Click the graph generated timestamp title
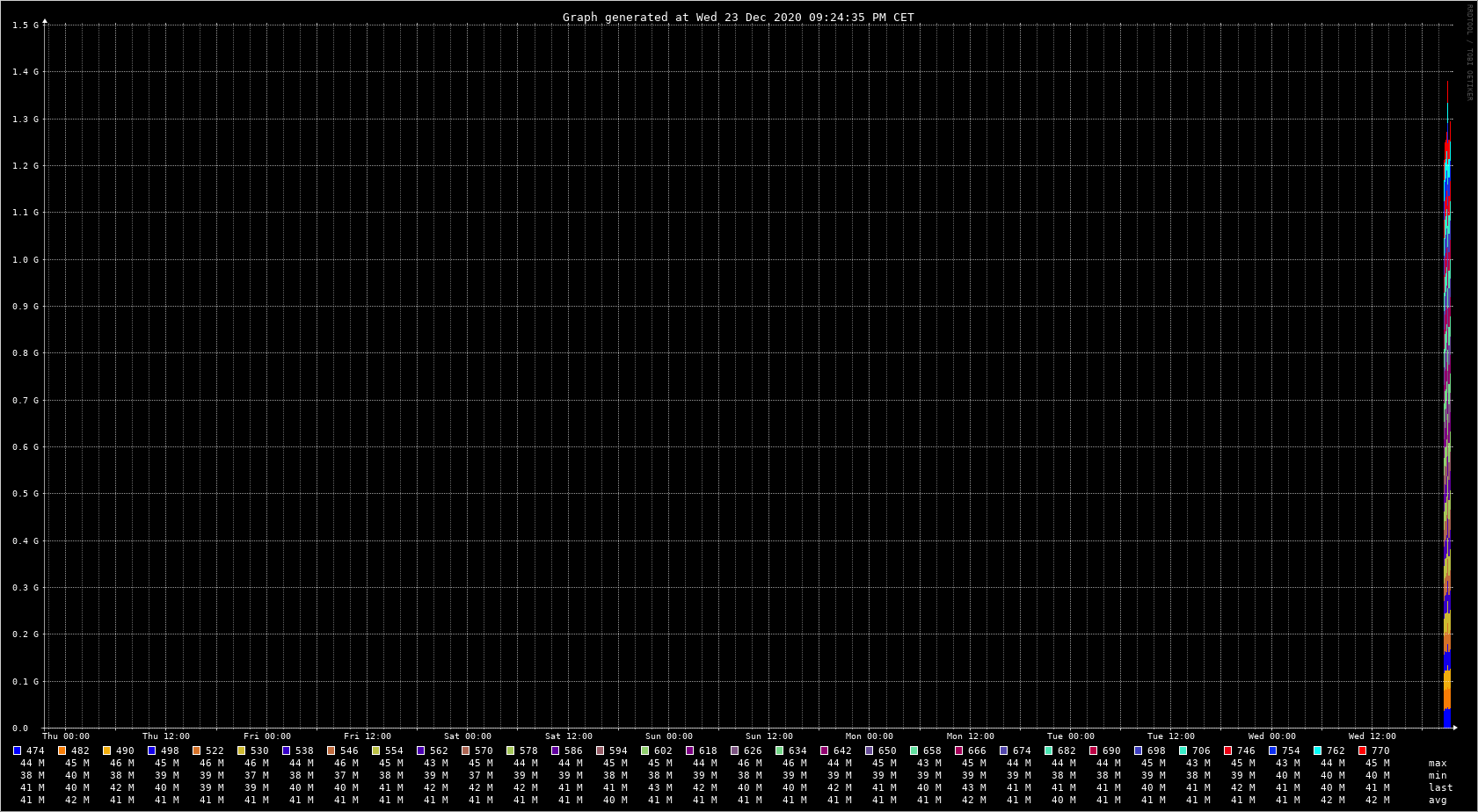Image resolution: width=1478 pixels, height=812 pixels. tap(738, 17)
